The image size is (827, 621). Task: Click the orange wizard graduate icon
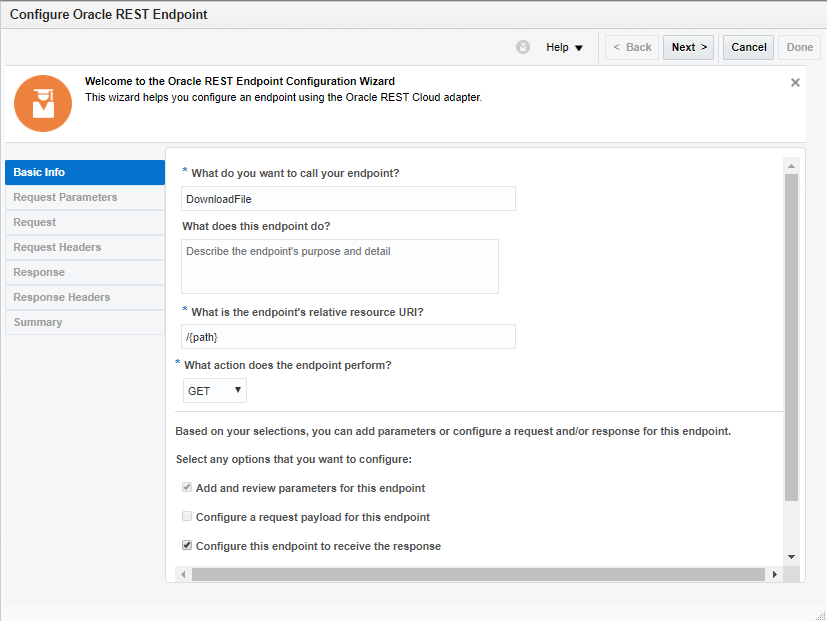43,103
